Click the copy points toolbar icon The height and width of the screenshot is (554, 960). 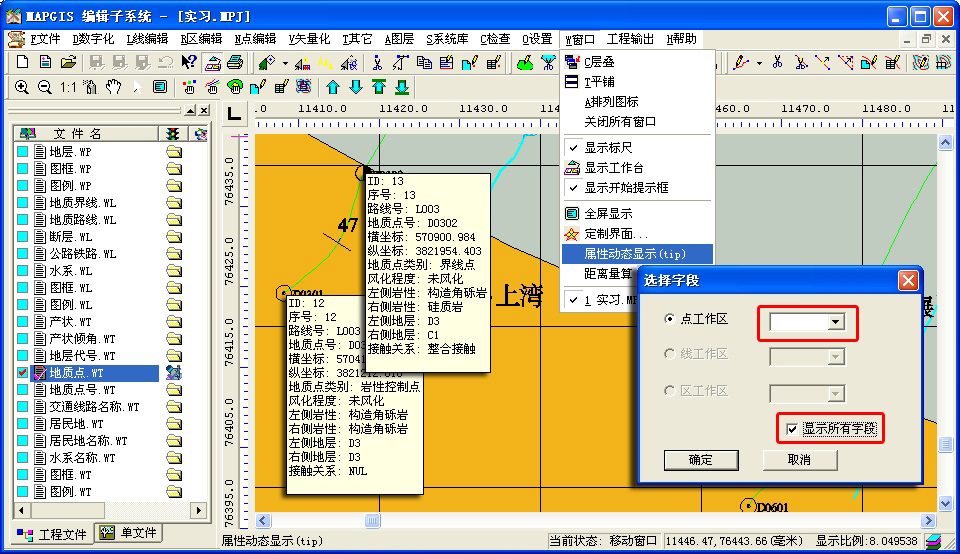click(x=424, y=62)
